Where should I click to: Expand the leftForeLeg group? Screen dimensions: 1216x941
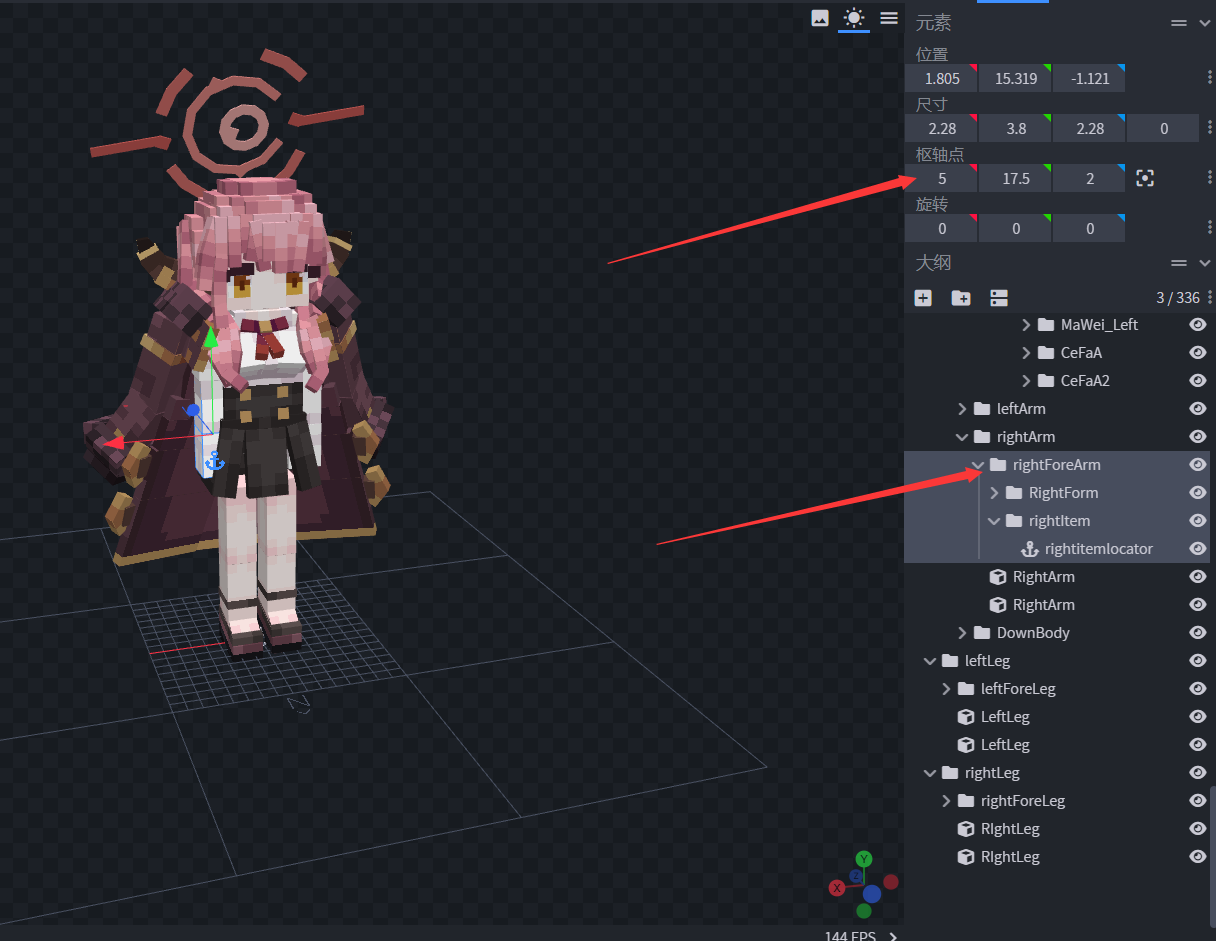[946, 689]
